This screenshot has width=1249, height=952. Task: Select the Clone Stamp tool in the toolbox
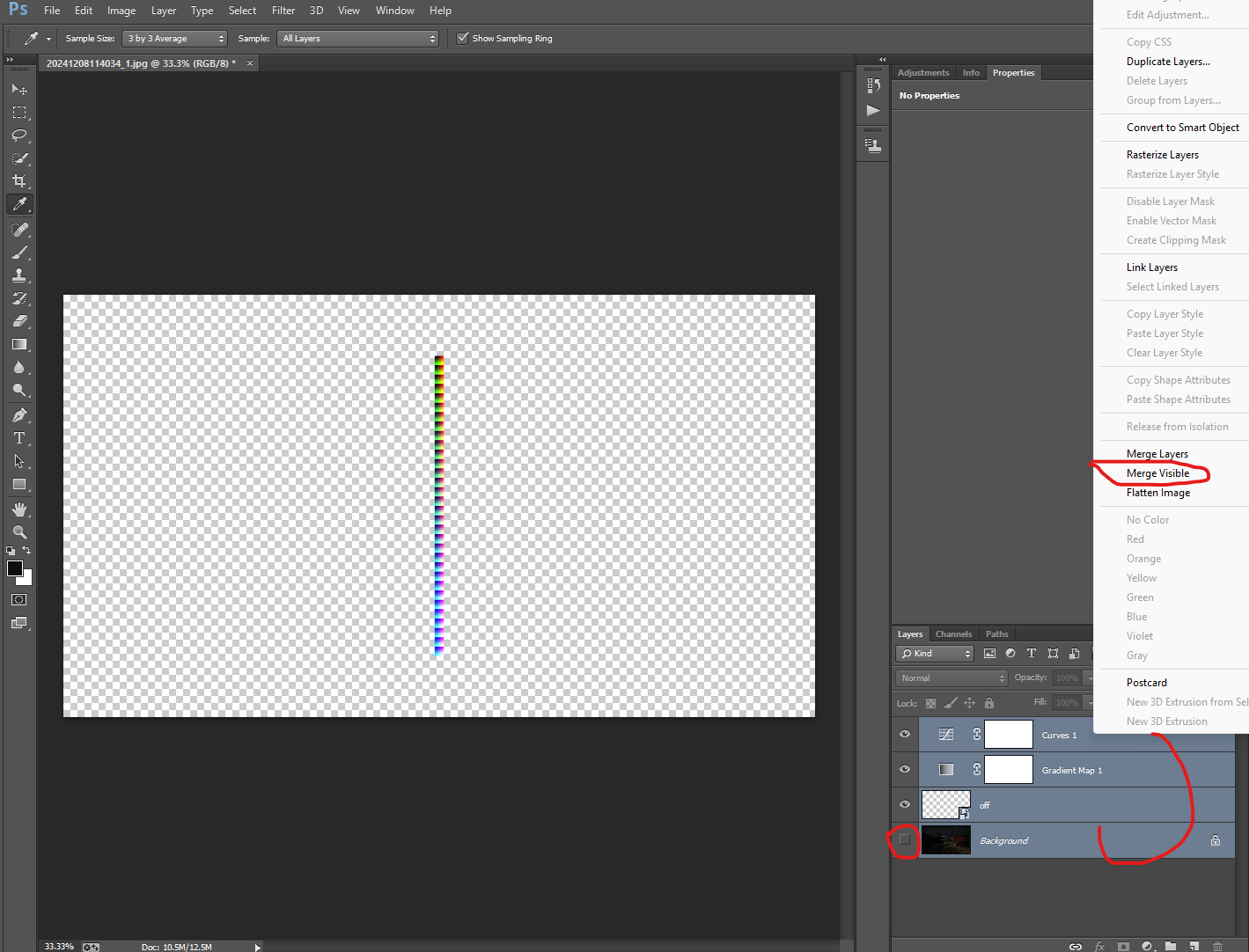click(19, 275)
